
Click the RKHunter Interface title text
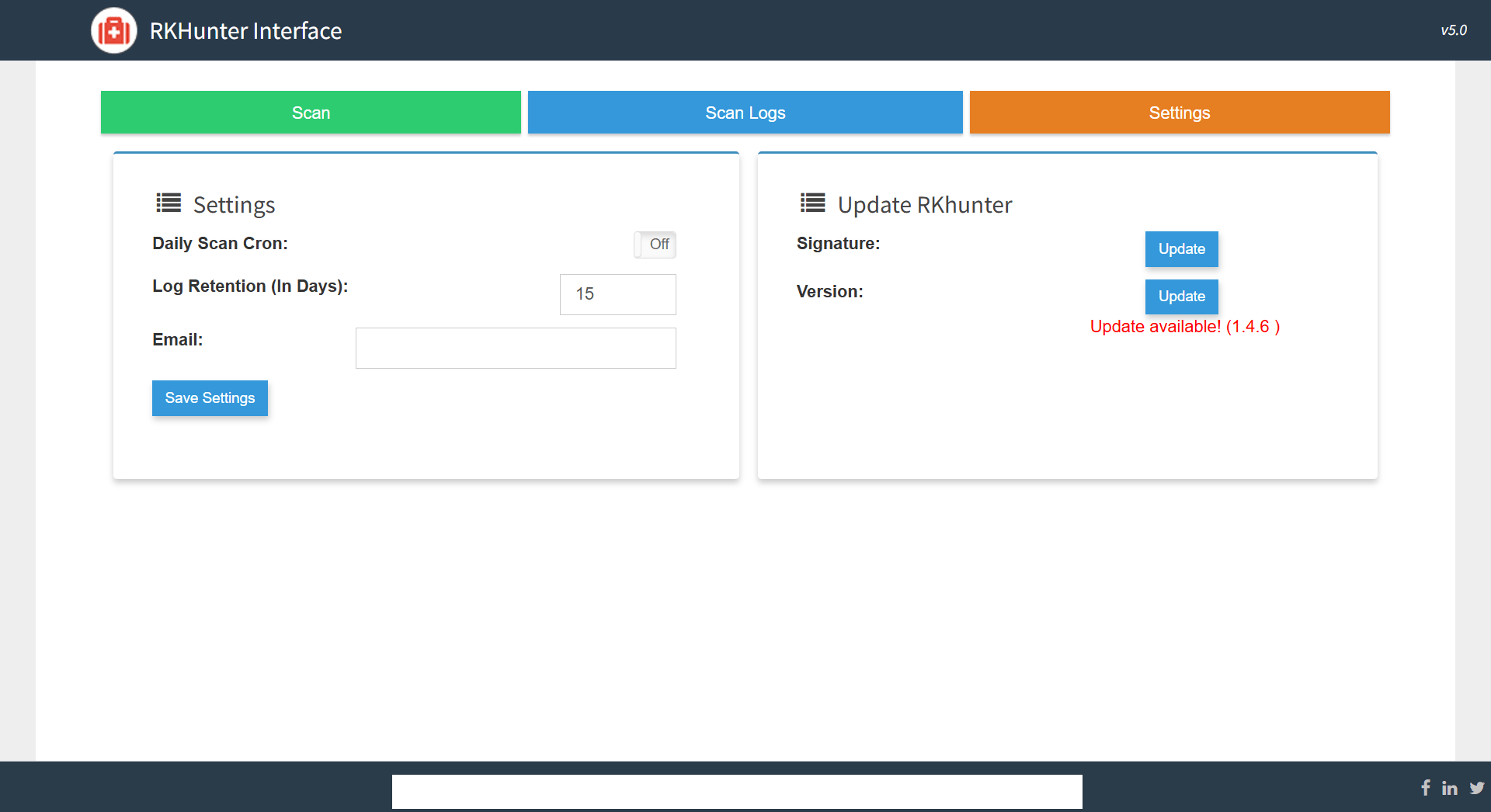click(245, 31)
